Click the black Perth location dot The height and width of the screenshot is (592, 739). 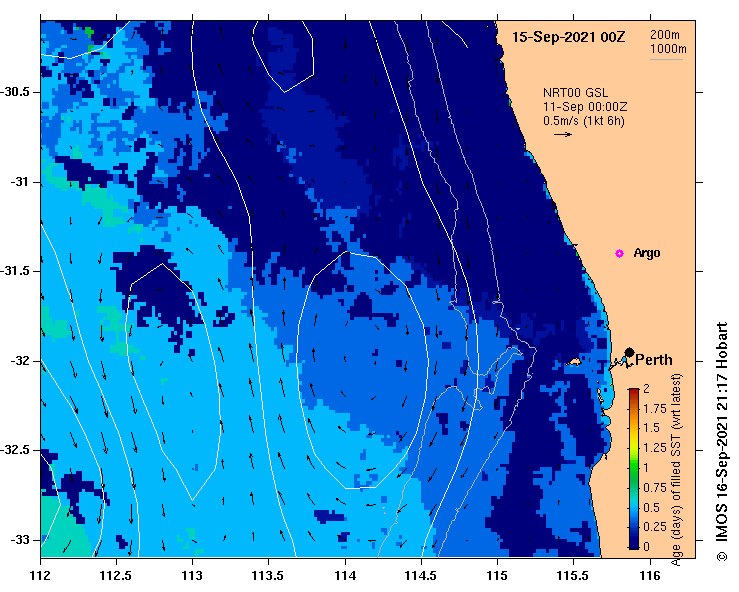[629, 352]
